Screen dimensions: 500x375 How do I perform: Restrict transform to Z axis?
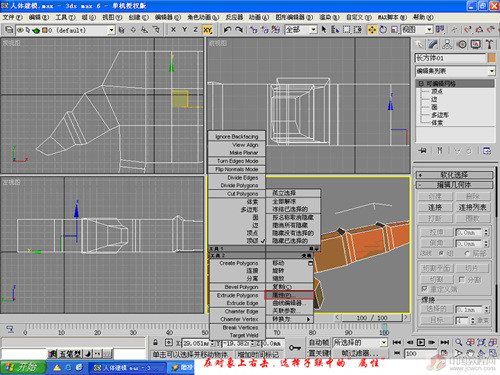195,30
